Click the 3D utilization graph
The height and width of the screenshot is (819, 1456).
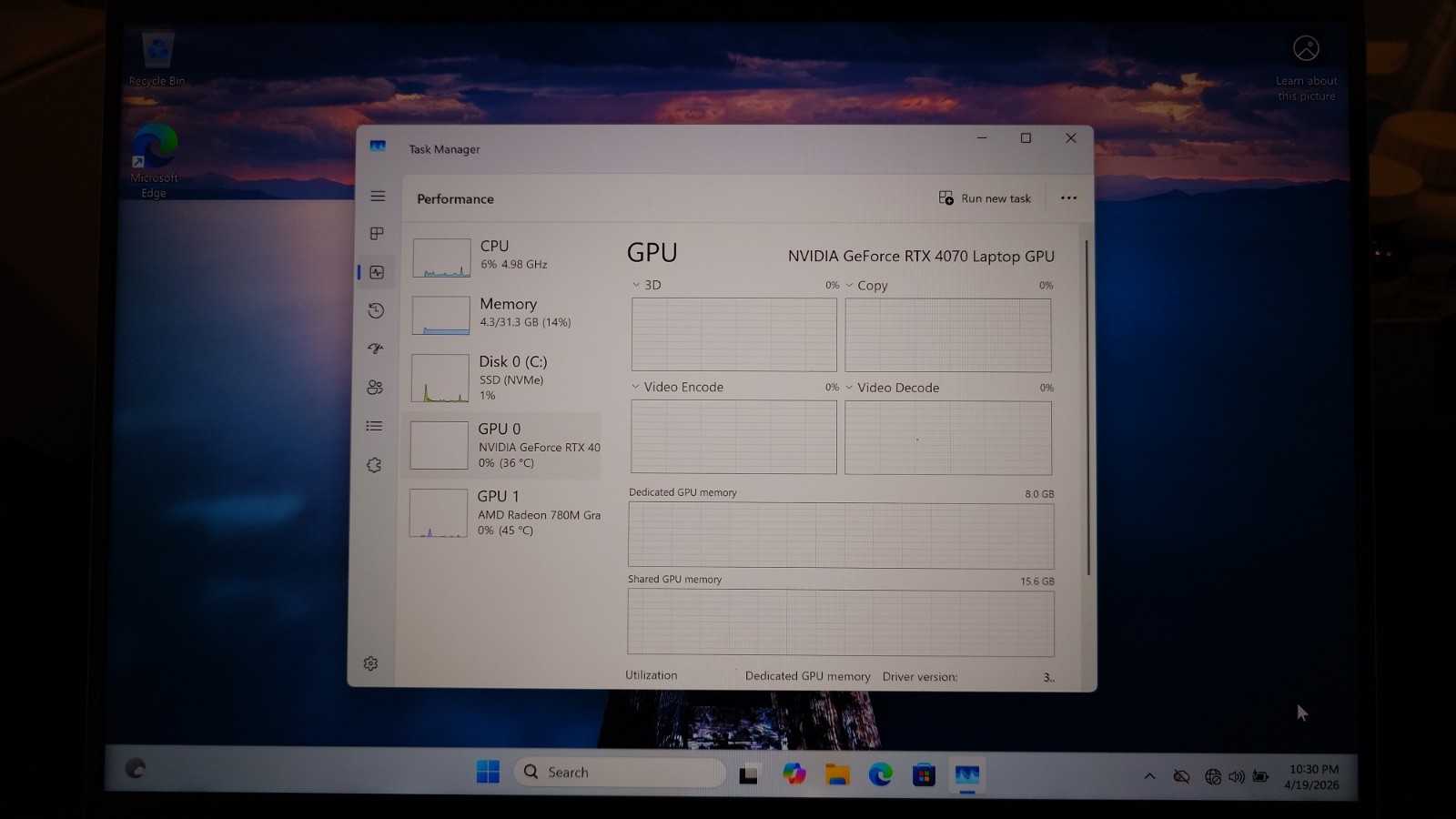tap(734, 334)
